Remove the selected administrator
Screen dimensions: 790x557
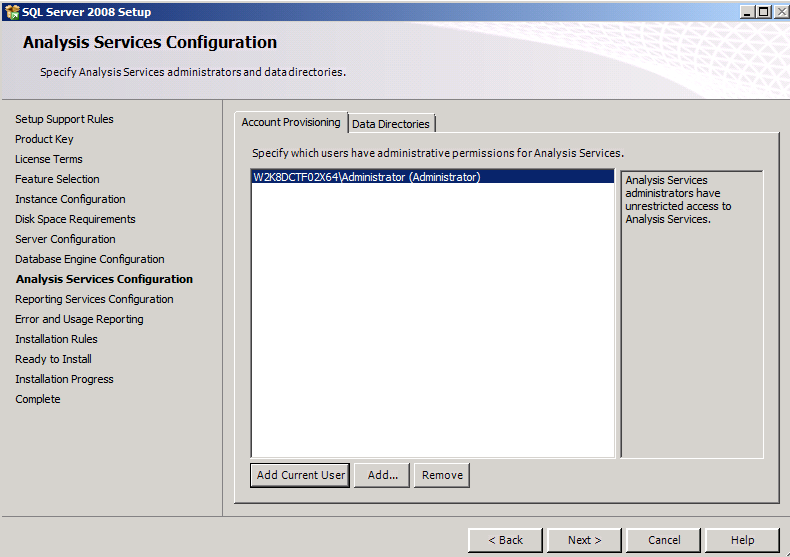click(x=442, y=475)
